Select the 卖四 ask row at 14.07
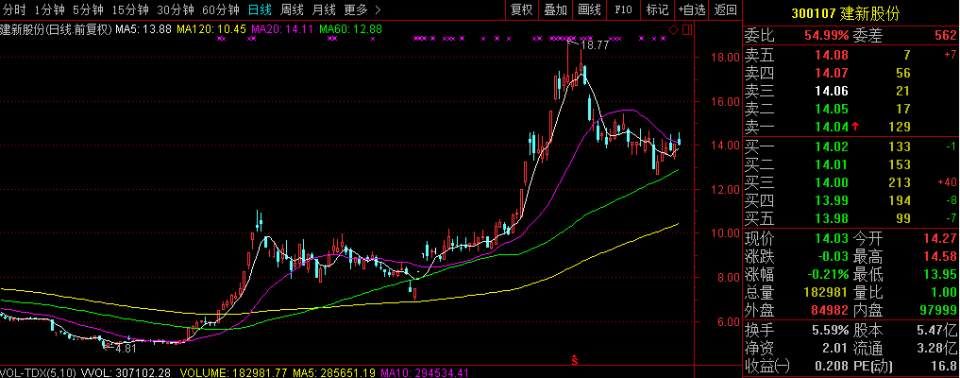 pyautogui.click(x=850, y=74)
